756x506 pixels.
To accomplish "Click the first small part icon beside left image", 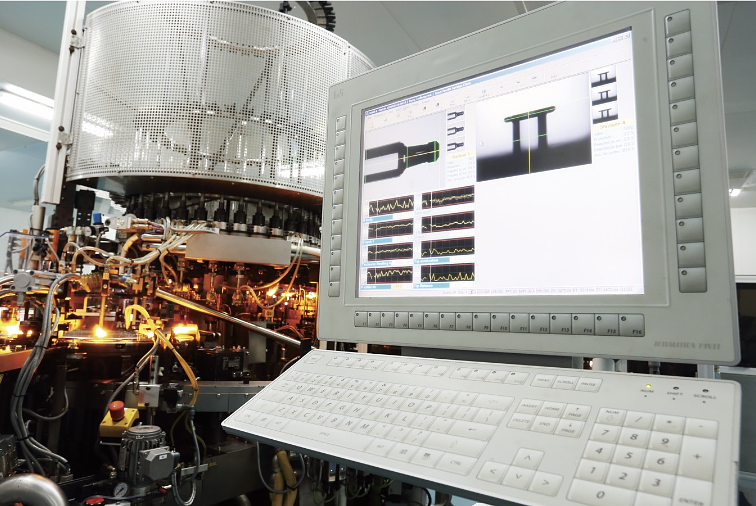I will click(x=456, y=117).
